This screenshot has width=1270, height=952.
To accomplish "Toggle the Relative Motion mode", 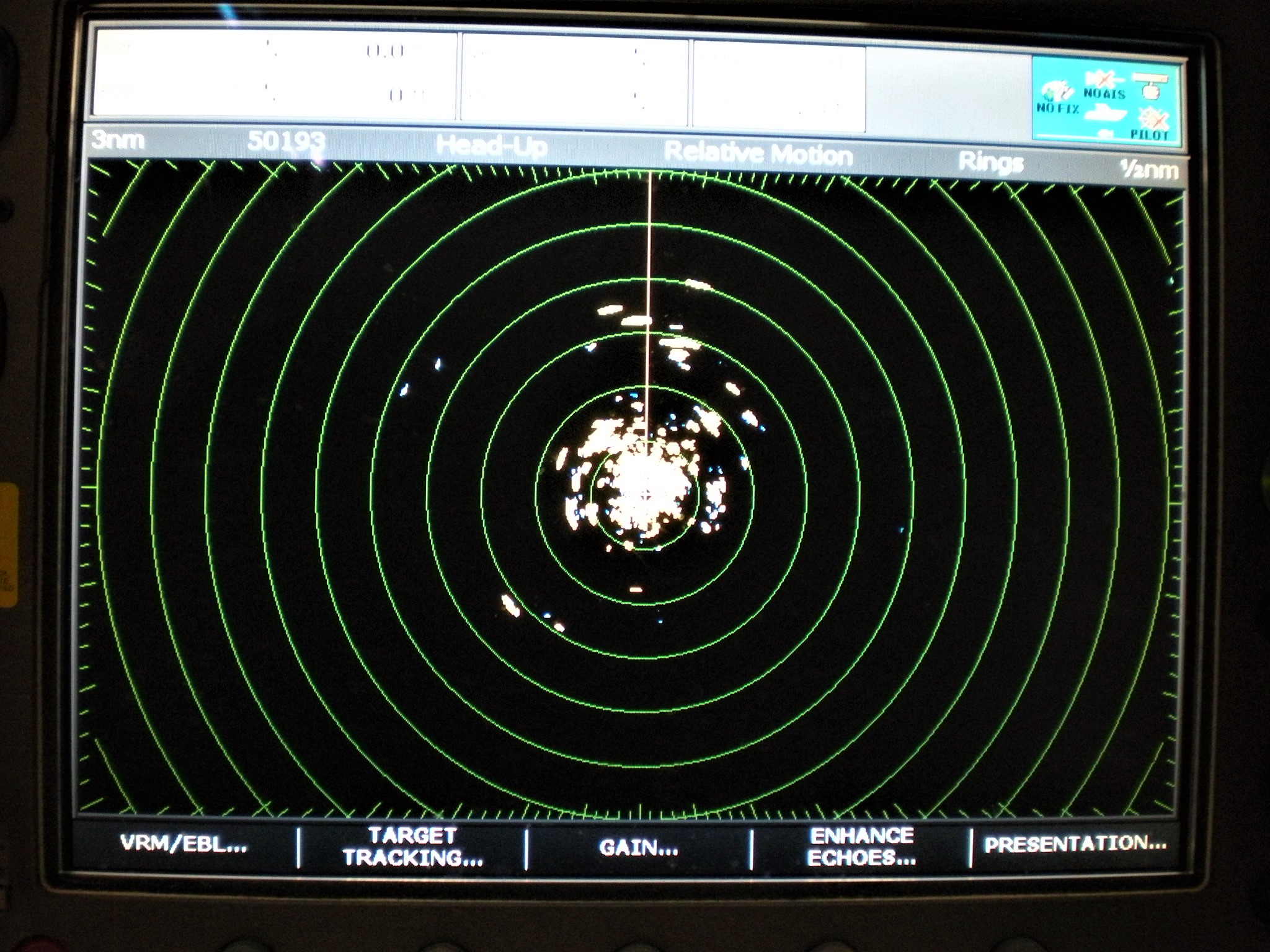I will pos(758,153).
